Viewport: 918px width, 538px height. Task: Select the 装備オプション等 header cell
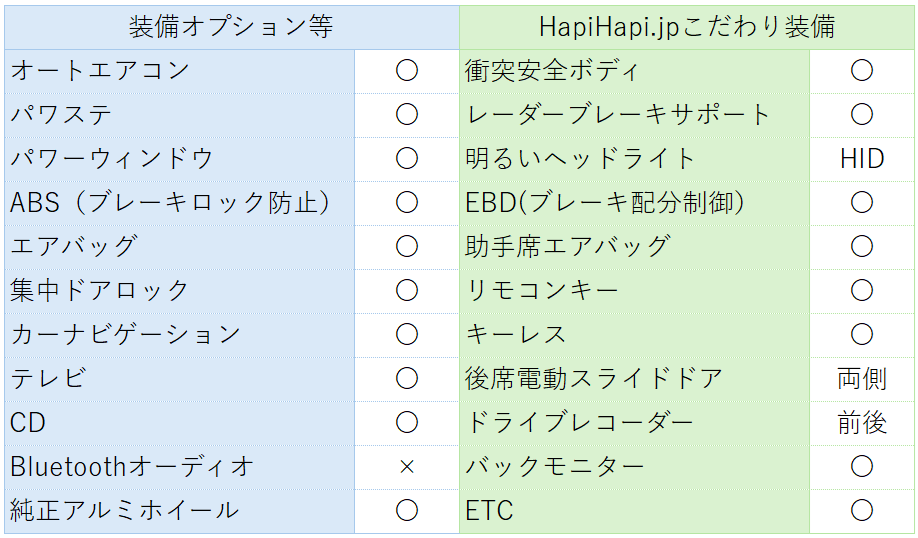[232, 28]
